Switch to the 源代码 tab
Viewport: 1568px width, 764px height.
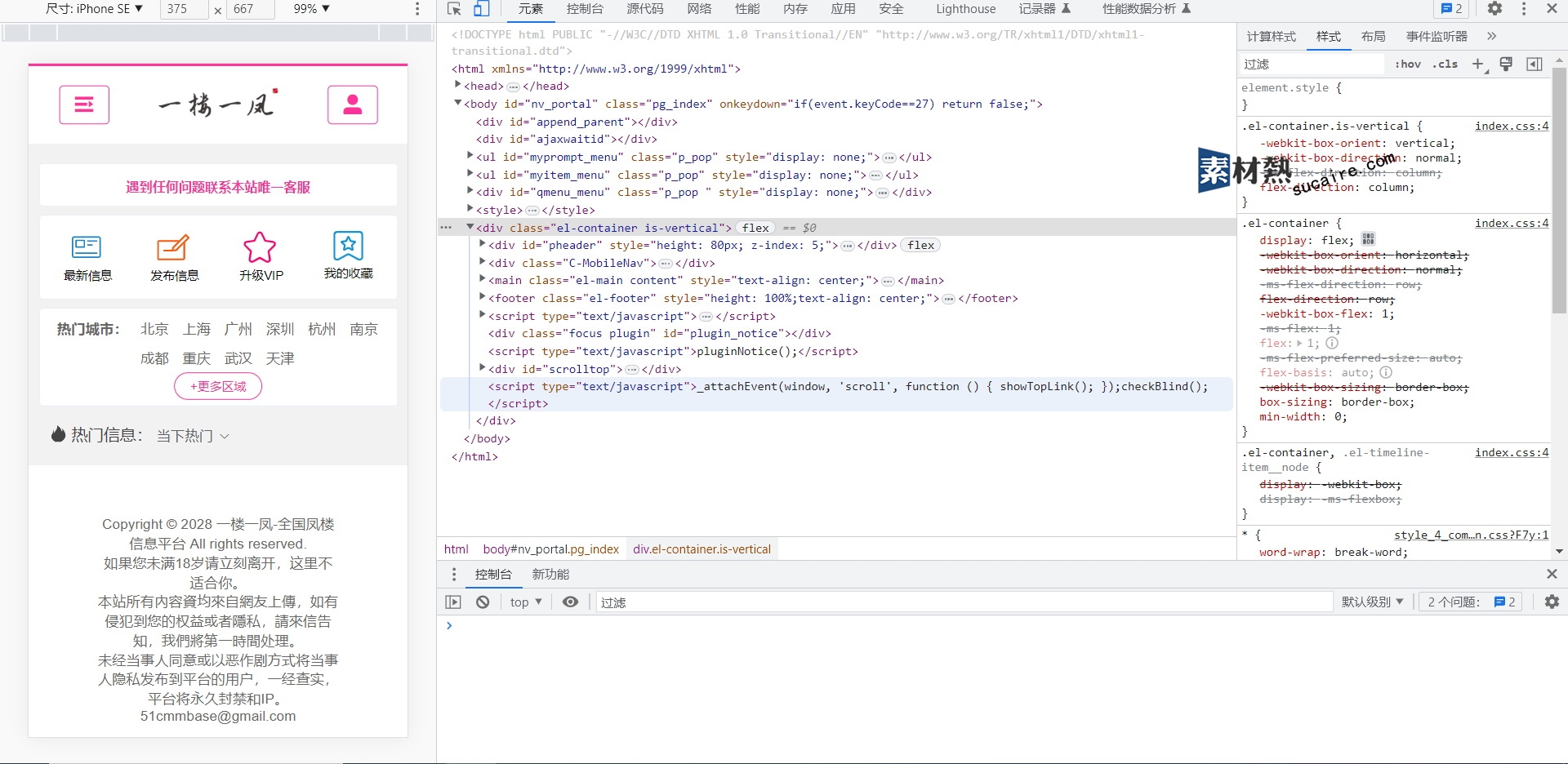click(x=645, y=9)
